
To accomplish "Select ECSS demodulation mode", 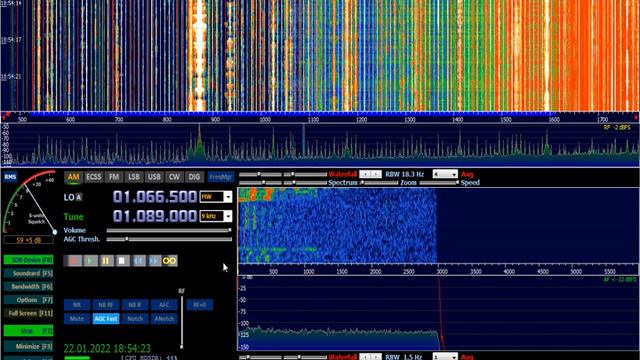I will point(93,177).
